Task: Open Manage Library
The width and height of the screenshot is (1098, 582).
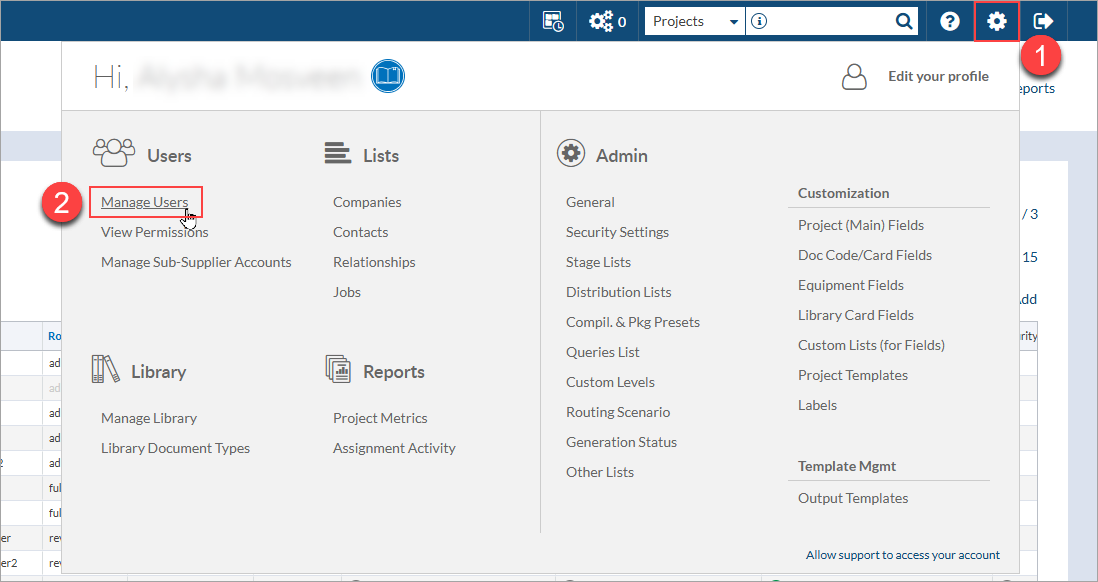Action: pyautogui.click(x=148, y=418)
